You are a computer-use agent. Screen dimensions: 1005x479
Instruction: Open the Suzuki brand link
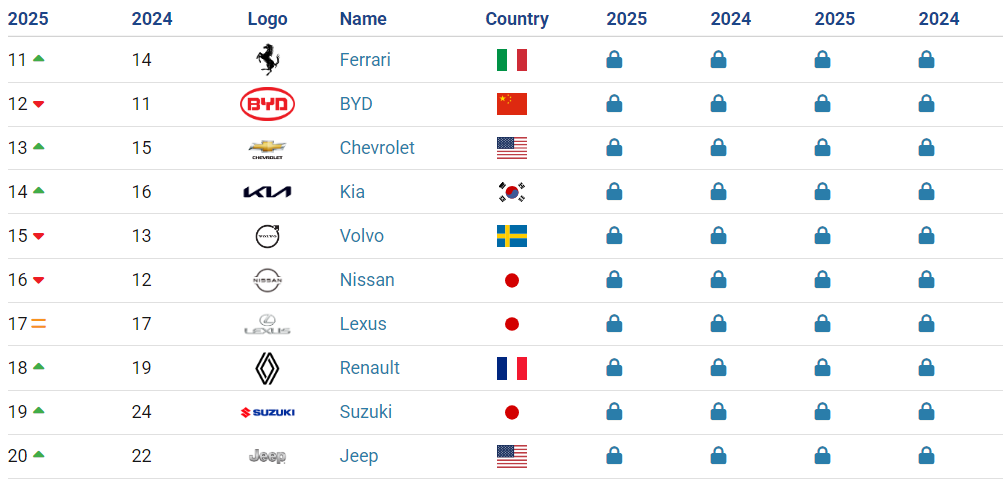point(365,412)
